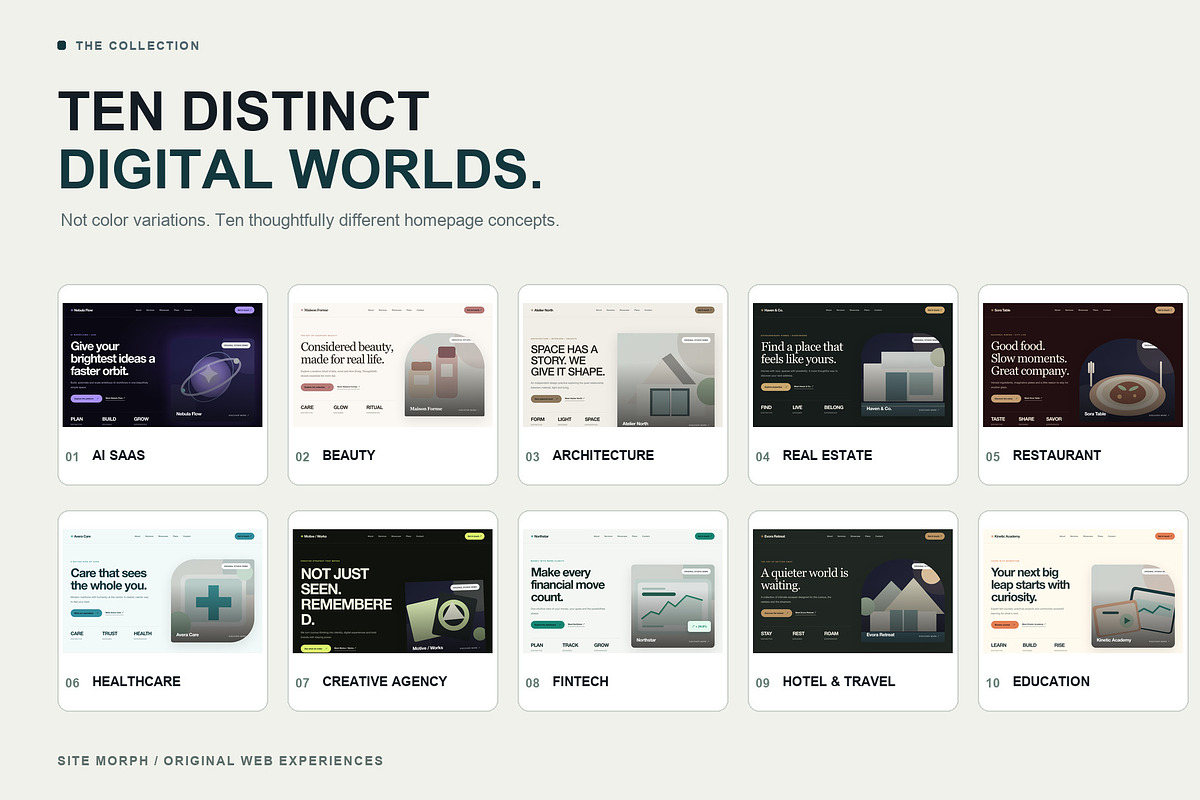Click the TASTE SHARE SAVOR row in Sora Table

pyautogui.click(x=1026, y=419)
